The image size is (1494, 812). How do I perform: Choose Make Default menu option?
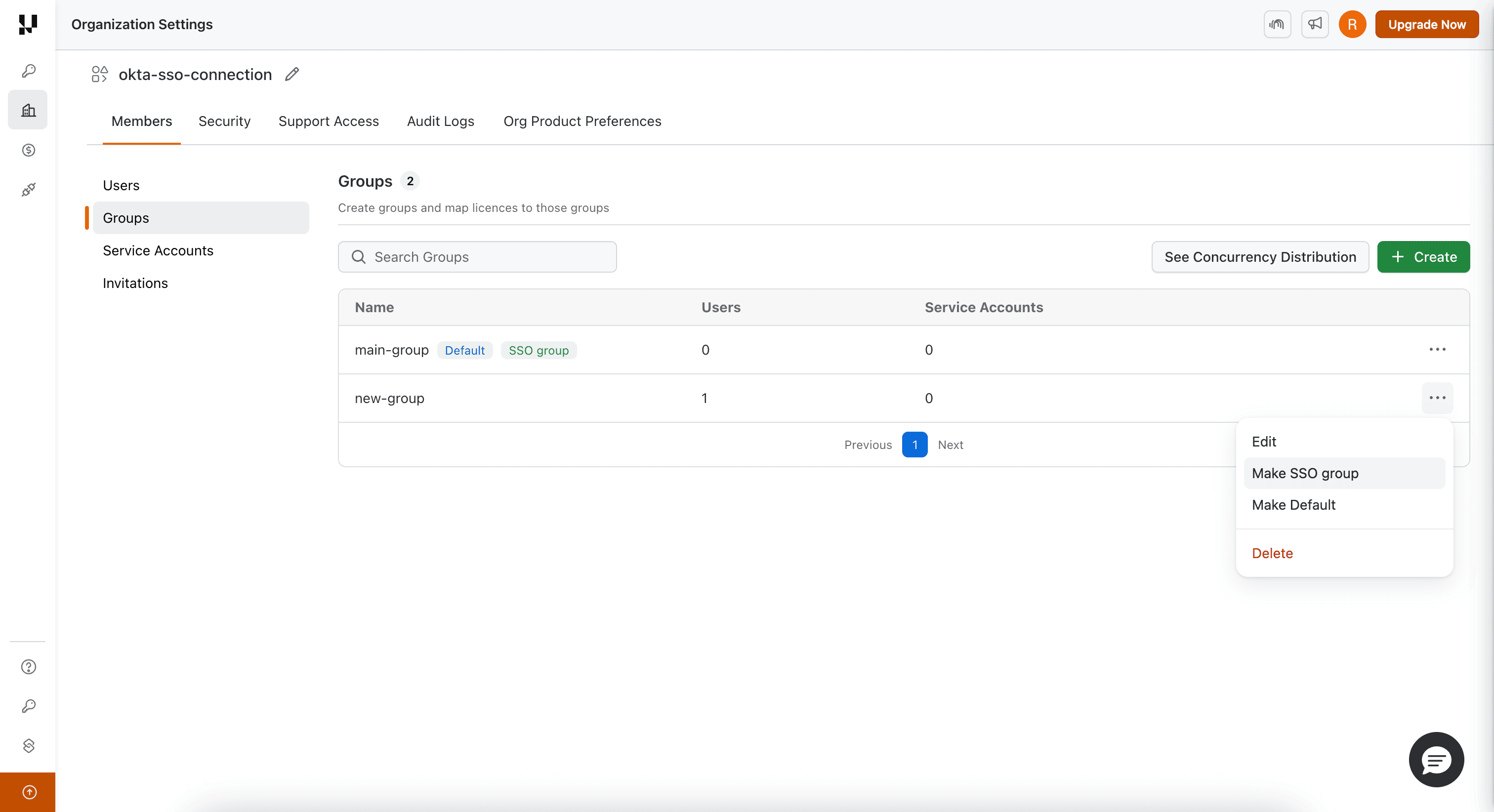1344,505
